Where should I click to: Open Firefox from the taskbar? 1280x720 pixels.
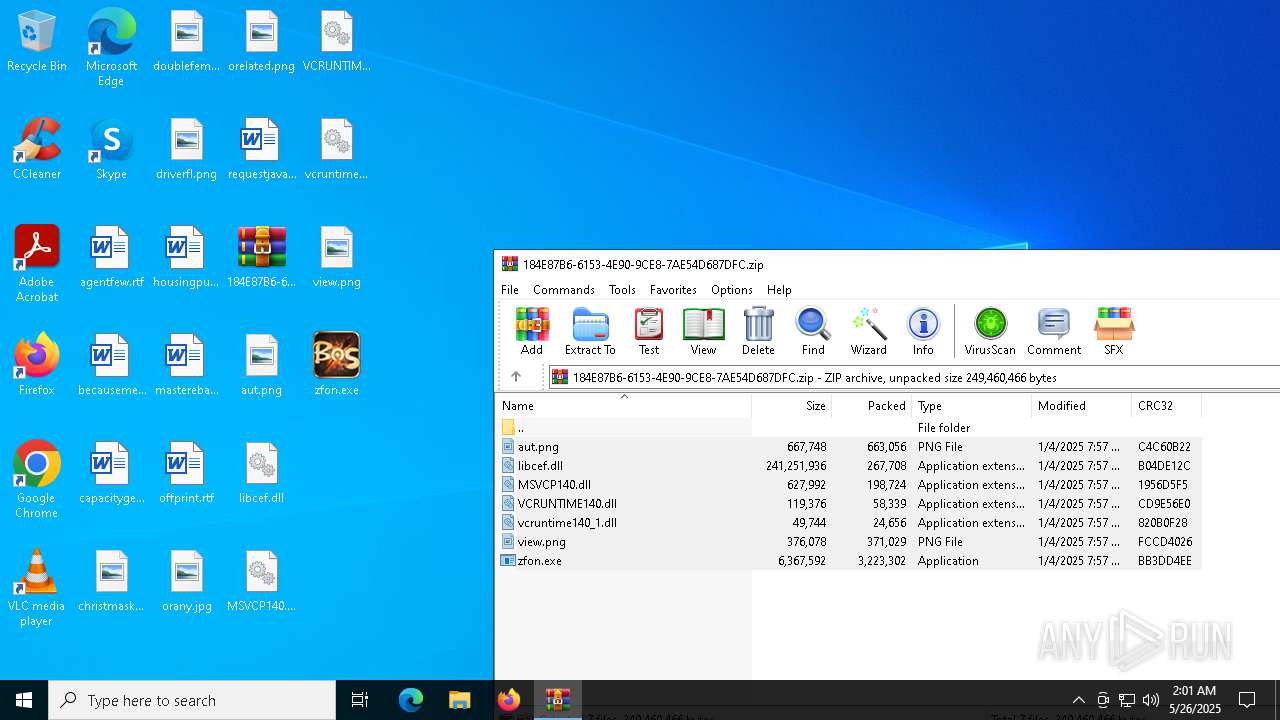509,700
